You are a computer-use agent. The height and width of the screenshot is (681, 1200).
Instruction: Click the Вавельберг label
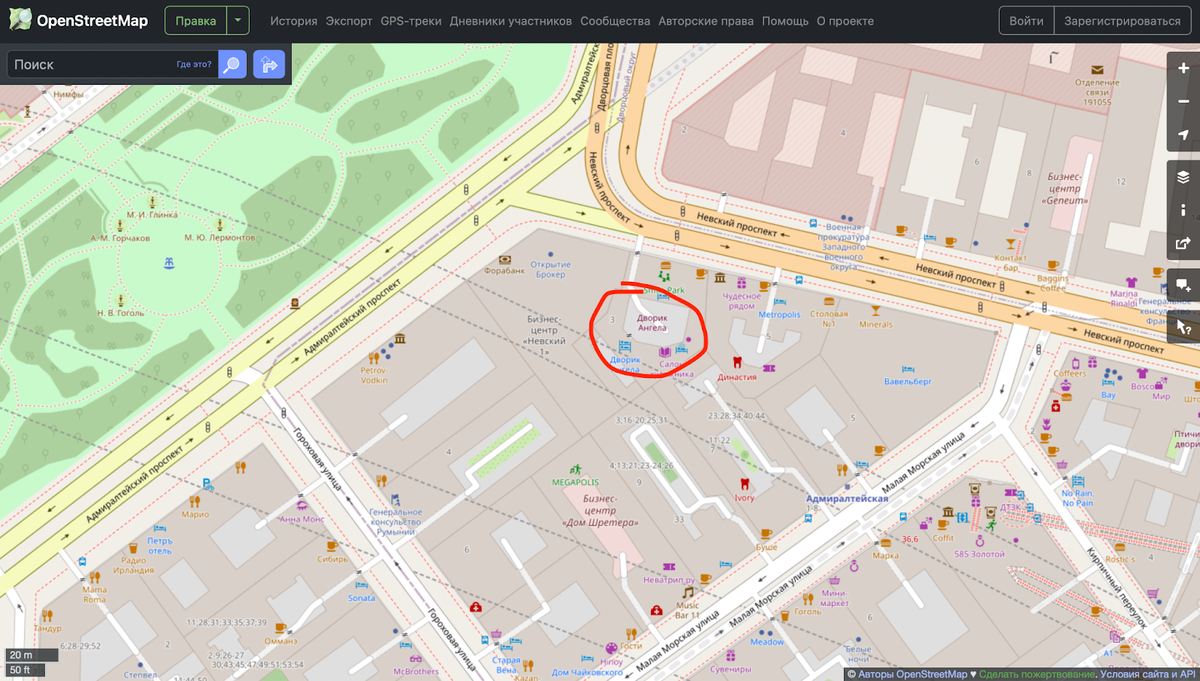908,381
